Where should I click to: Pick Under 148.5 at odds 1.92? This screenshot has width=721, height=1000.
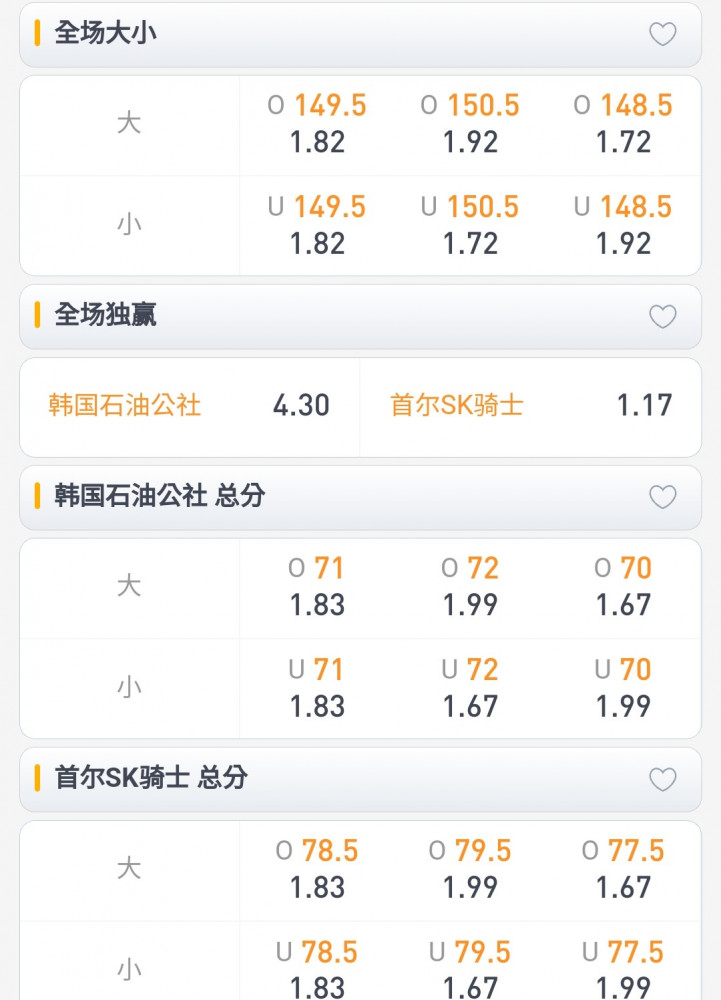click(x=623, y=225)
